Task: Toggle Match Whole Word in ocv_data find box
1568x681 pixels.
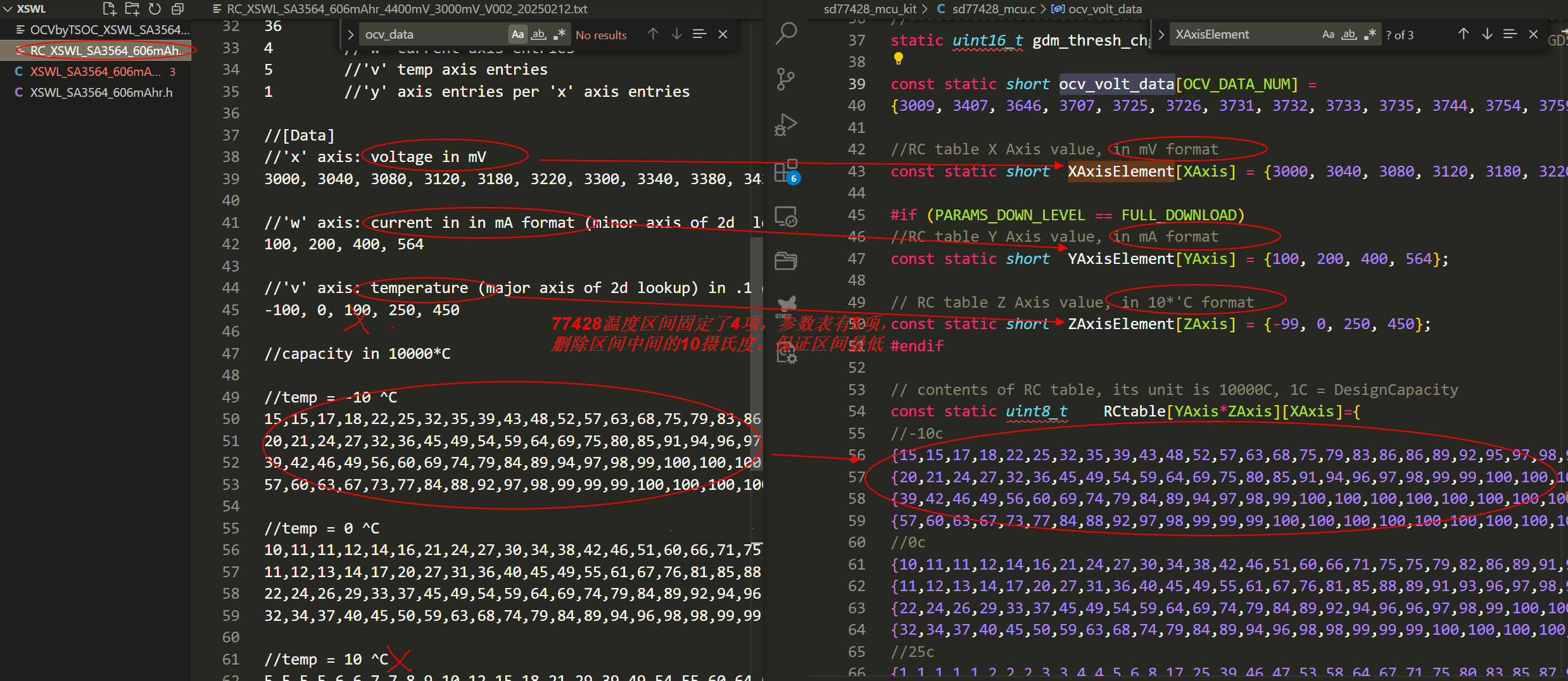Action: click(x=538, y=34)
